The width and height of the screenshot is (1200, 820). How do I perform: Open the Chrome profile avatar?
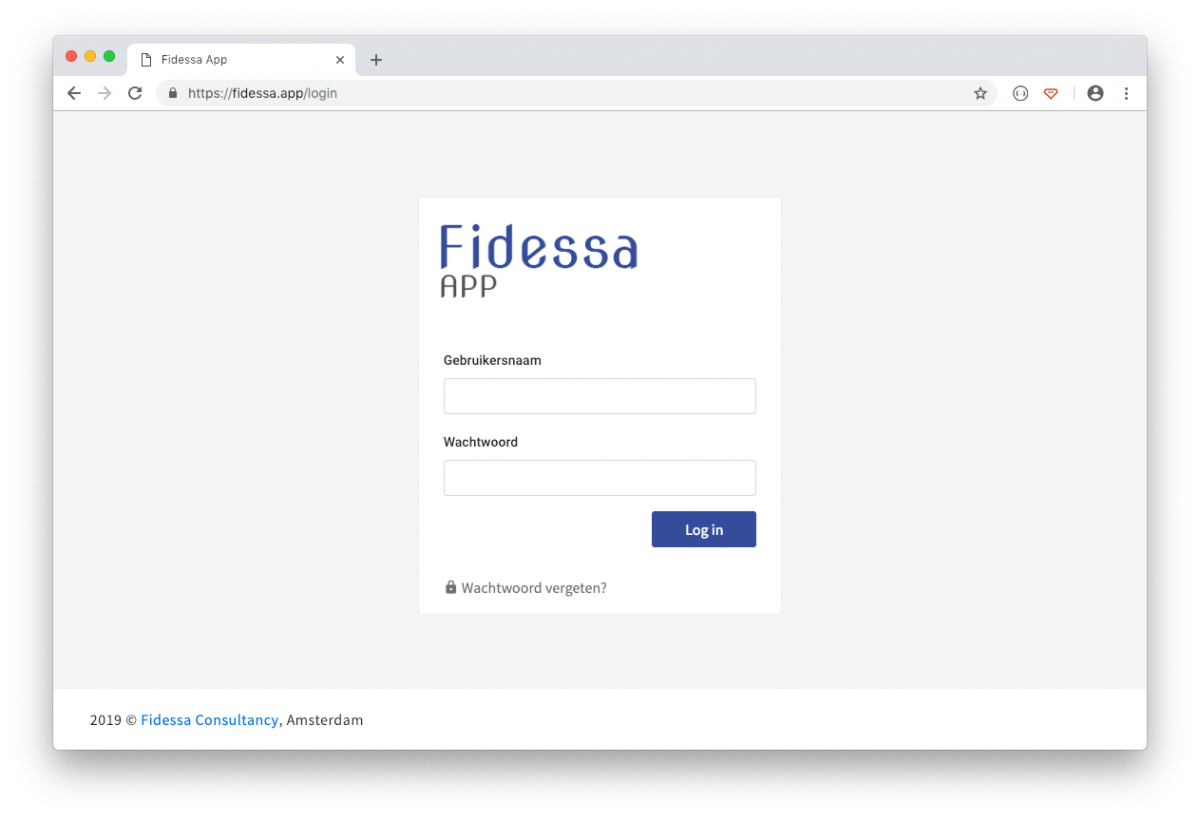pos(1095,92)
